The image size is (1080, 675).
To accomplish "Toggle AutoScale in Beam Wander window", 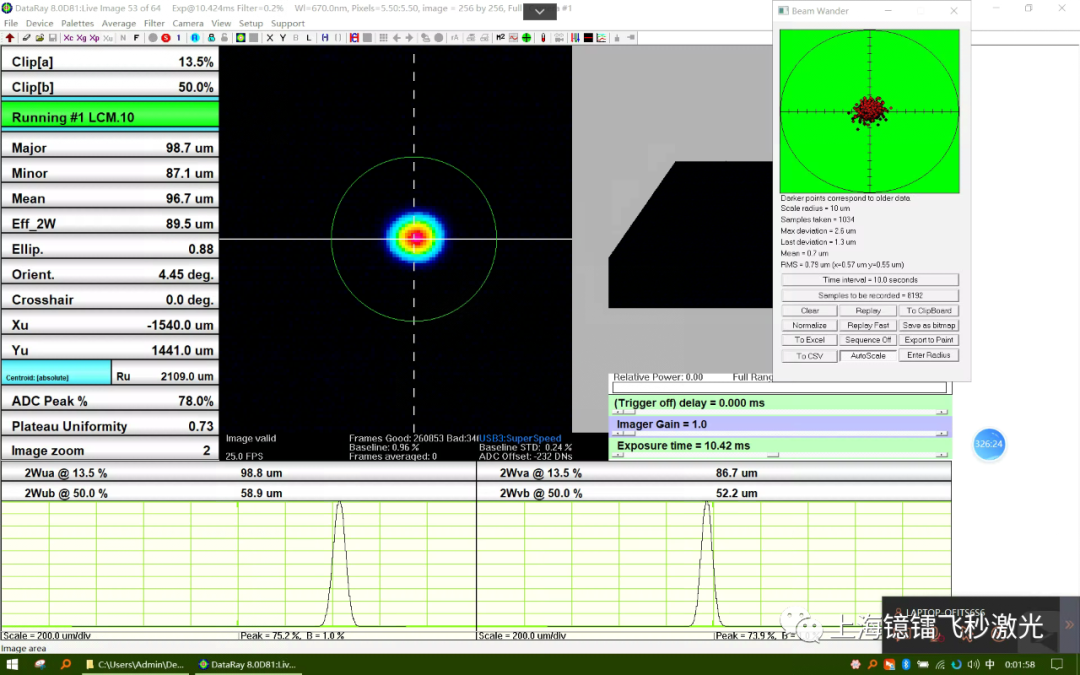I will click(x=868, y=355).
